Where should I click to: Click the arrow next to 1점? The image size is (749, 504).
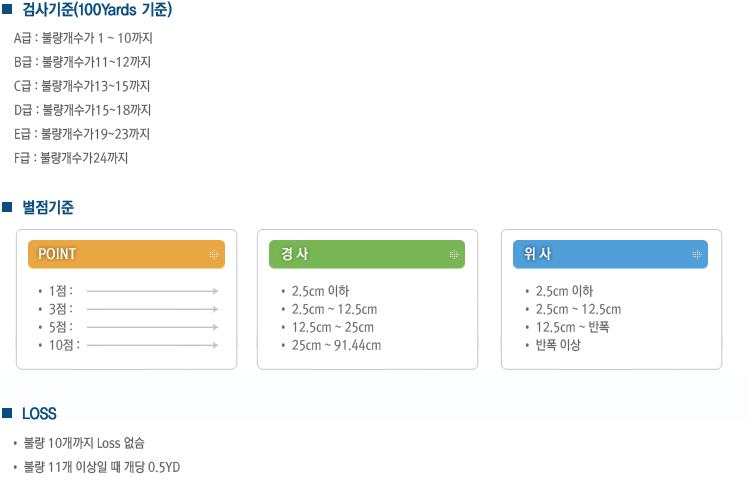(152, 291)
